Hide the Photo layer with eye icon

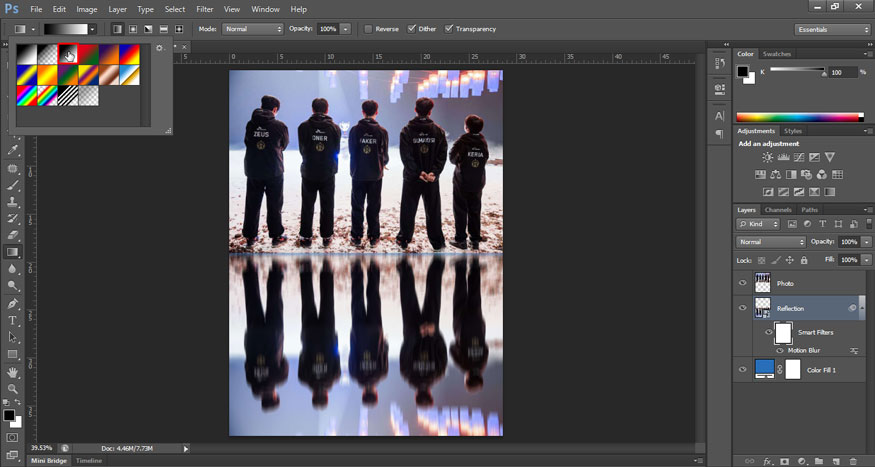(x=742, y=283)
